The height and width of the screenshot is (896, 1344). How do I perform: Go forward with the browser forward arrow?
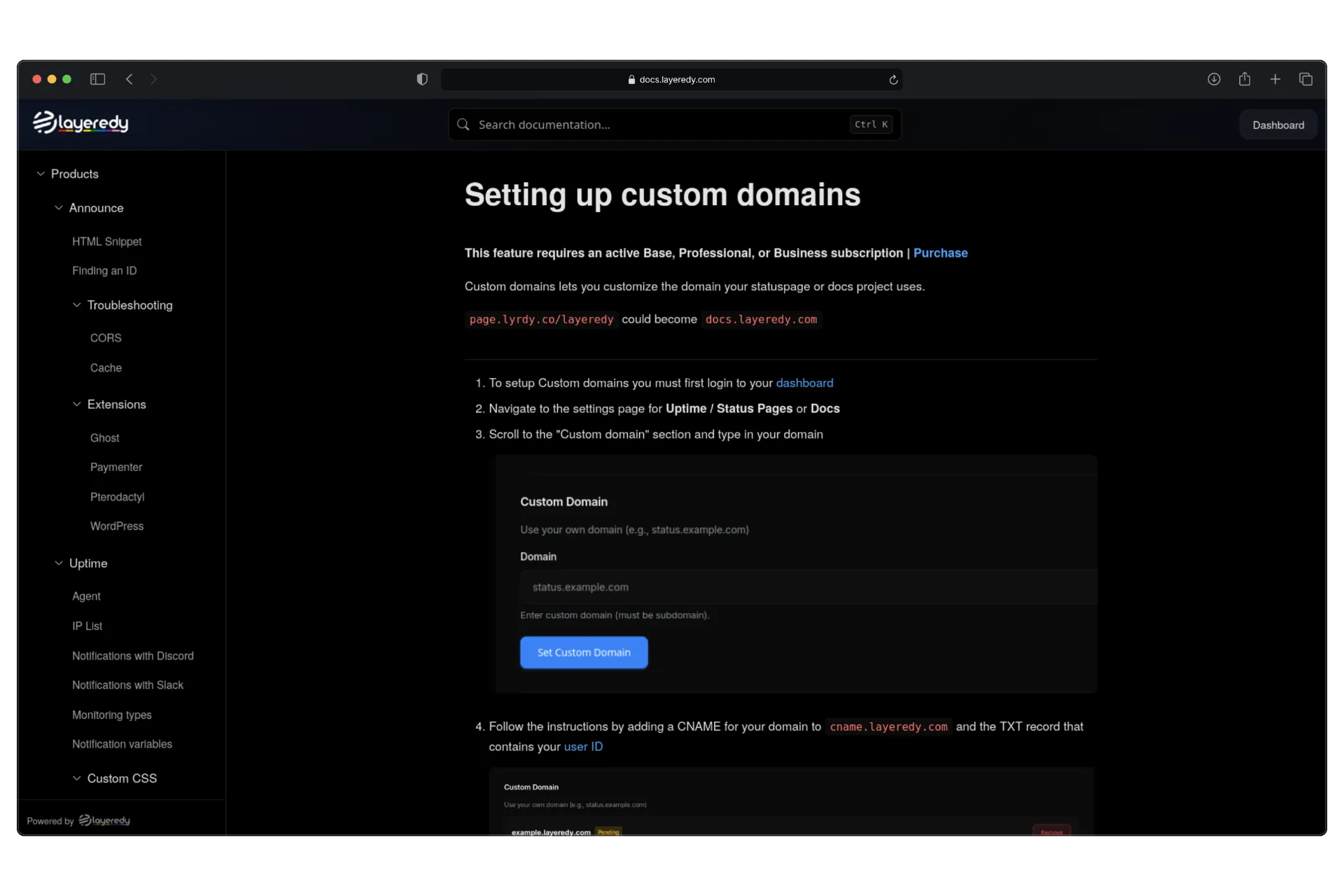tap(154, 79)
